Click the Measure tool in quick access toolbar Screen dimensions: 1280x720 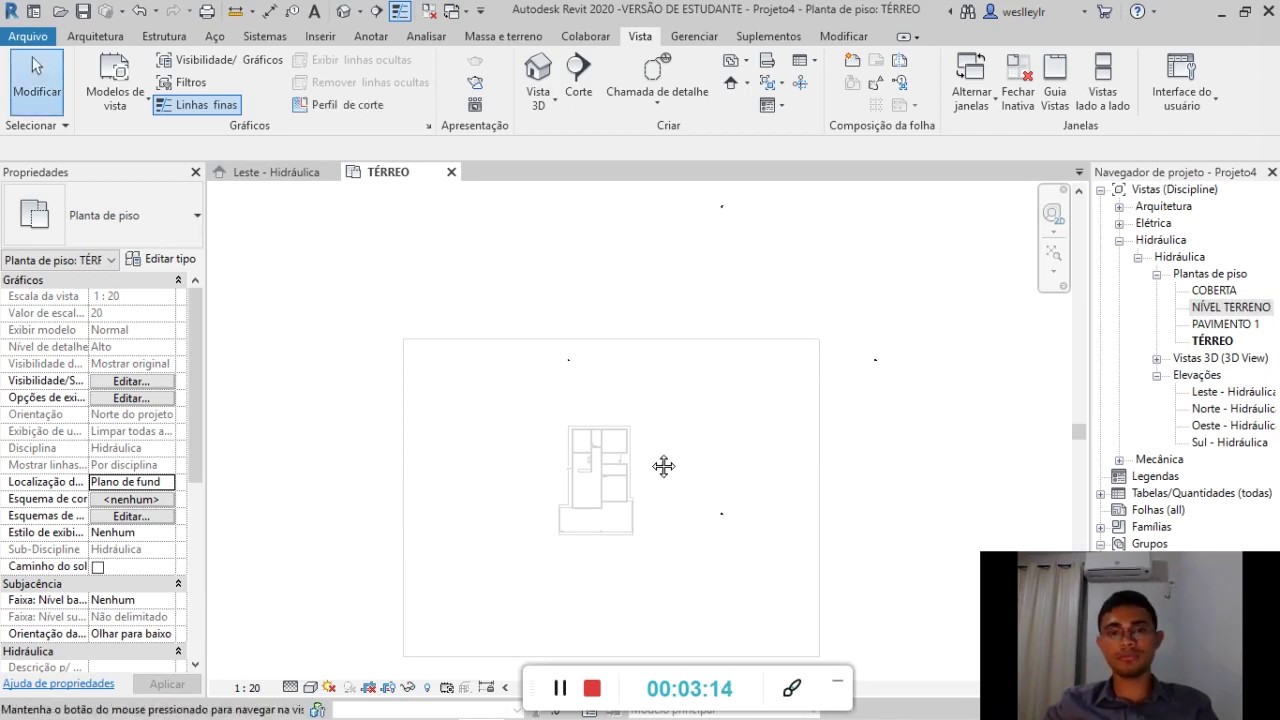(x=234, y=12)
